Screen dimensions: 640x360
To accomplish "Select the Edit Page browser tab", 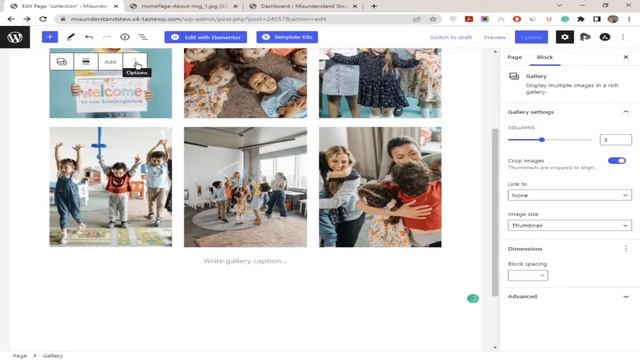I will 63,6.
